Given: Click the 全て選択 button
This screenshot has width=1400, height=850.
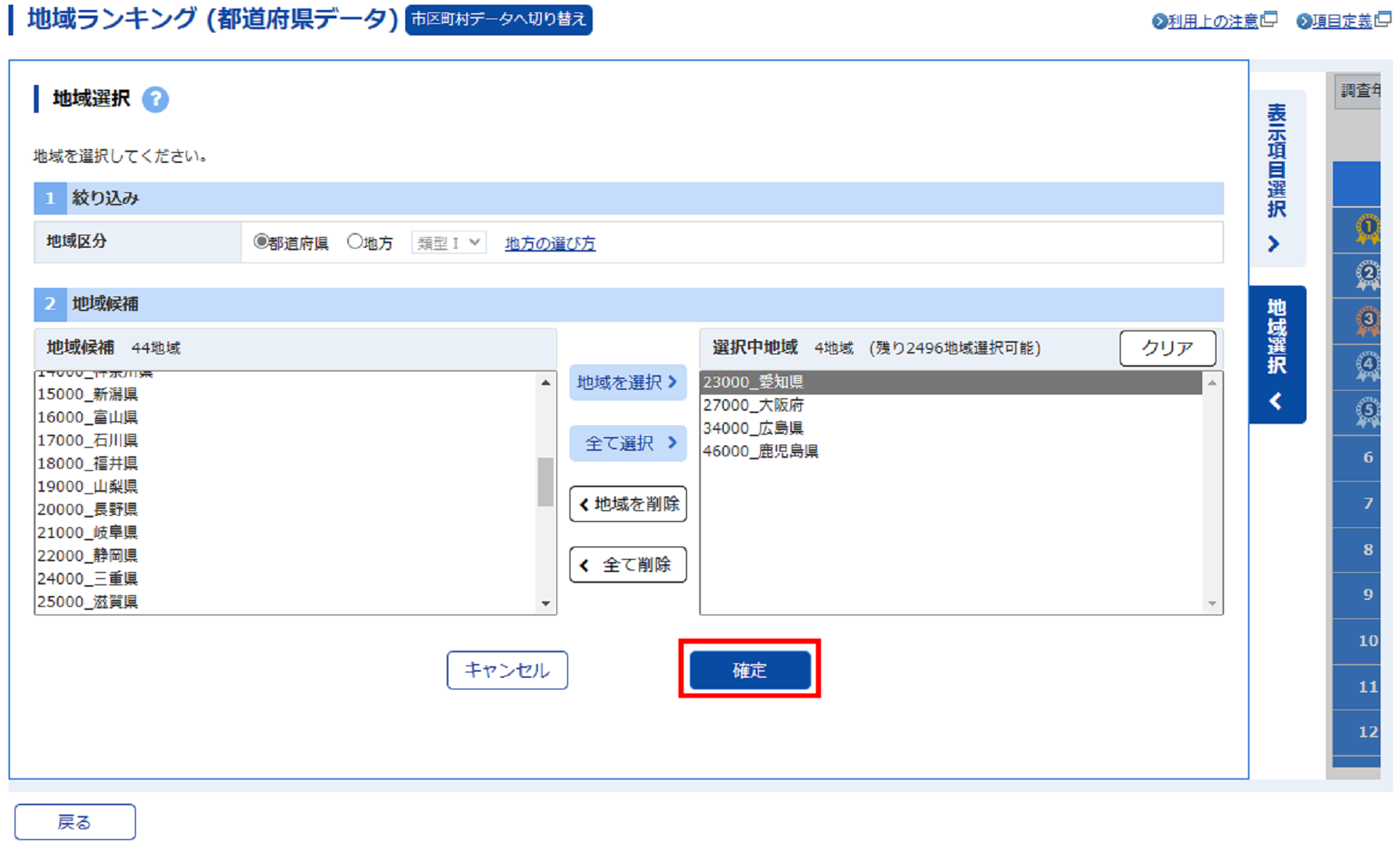Looking at the screenshot, I should [627, 443].
